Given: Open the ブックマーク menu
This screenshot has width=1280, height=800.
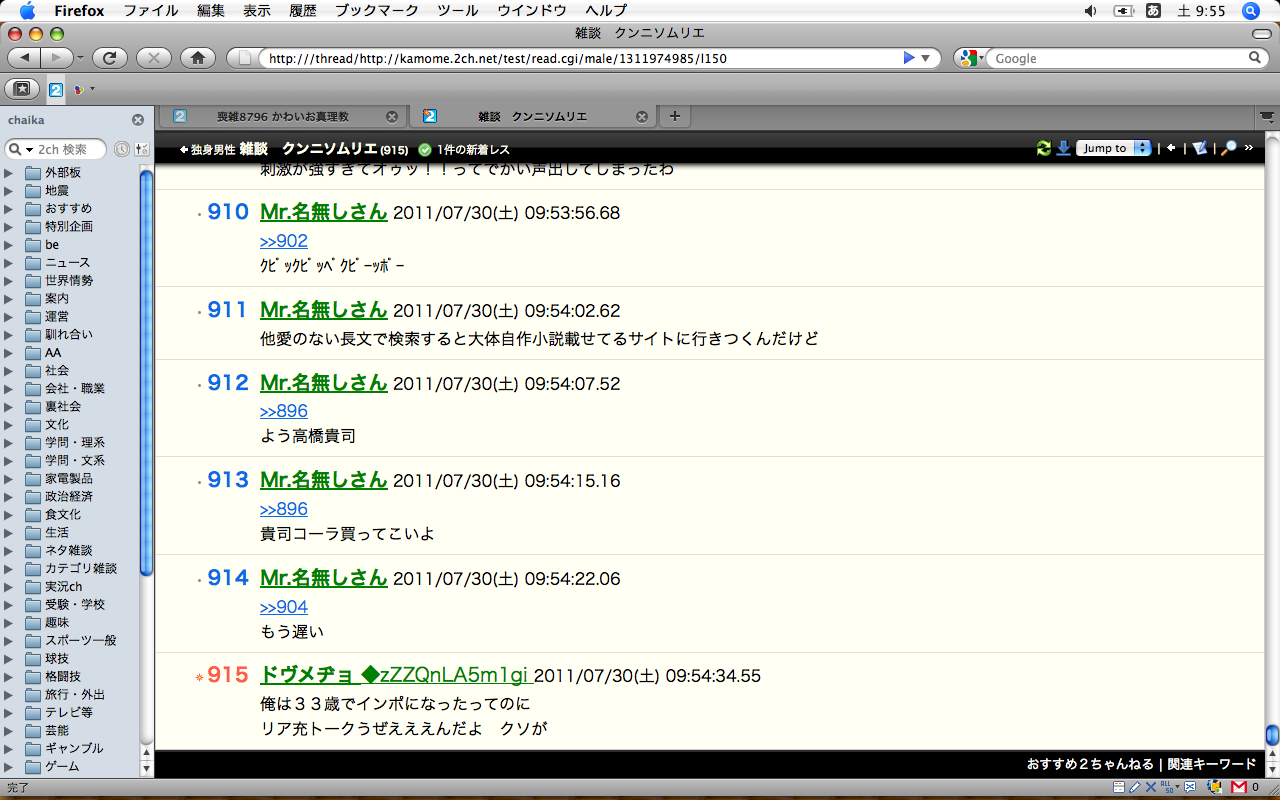Looking at the screenshot, I should pos(378,11).
